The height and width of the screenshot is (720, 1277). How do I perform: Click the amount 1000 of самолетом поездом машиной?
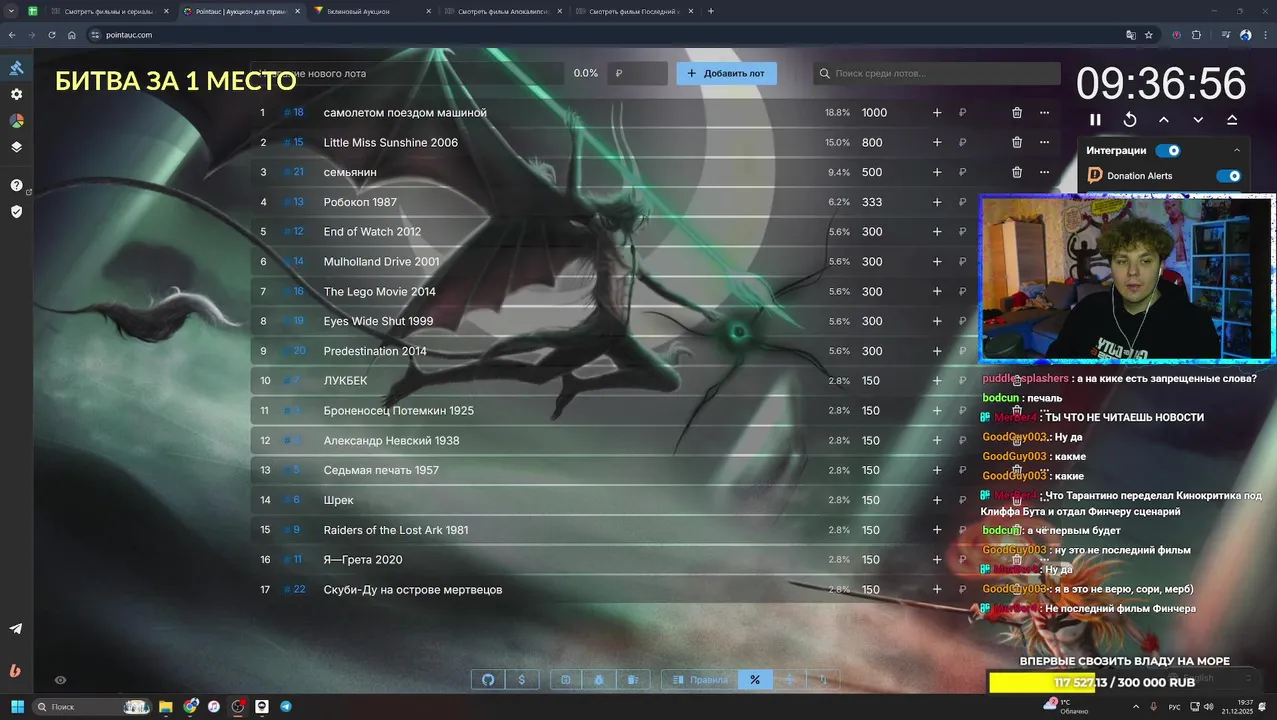875,113
